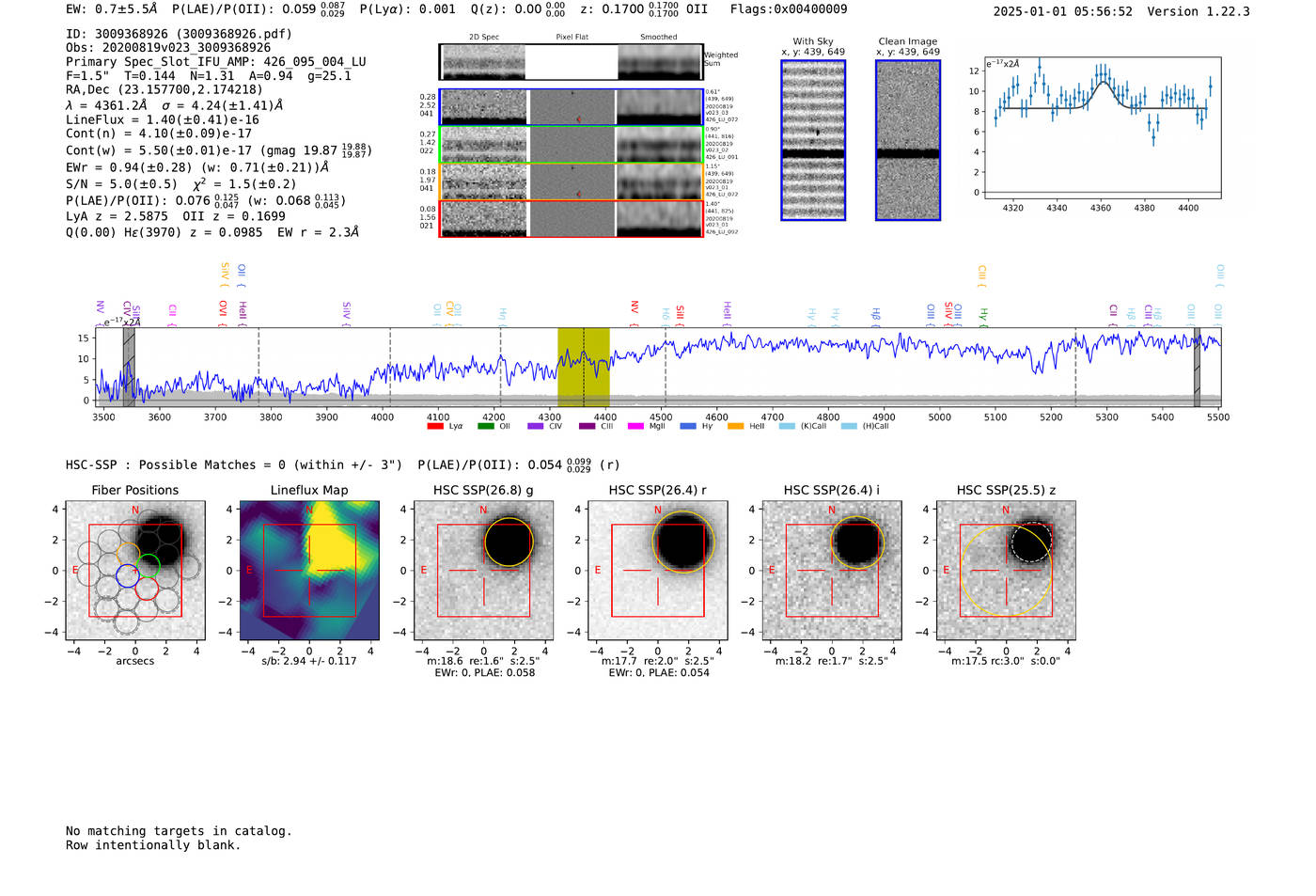Click the LineFlux = 1.40(±0.41)e-16 value
The image size is (1316, 896).
pyautogui.click(x=163, y=120)
